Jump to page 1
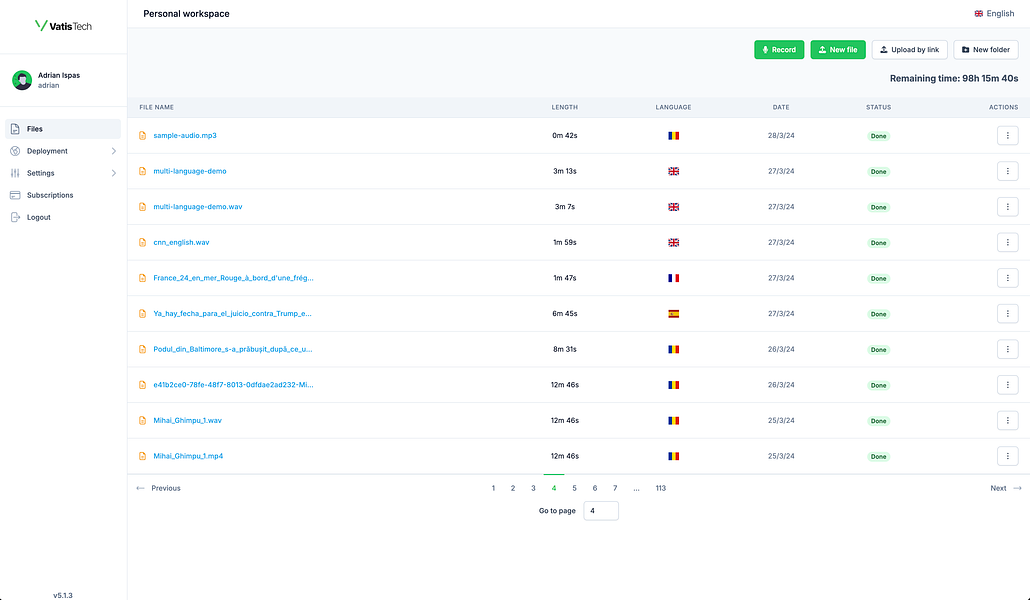The height and width of the screenshot is (600, 1030). click(x=493, y=488)
